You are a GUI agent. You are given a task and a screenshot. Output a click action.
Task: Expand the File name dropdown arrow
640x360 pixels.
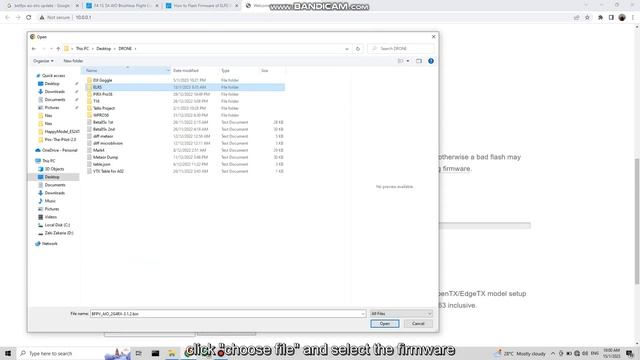(363, 313)
